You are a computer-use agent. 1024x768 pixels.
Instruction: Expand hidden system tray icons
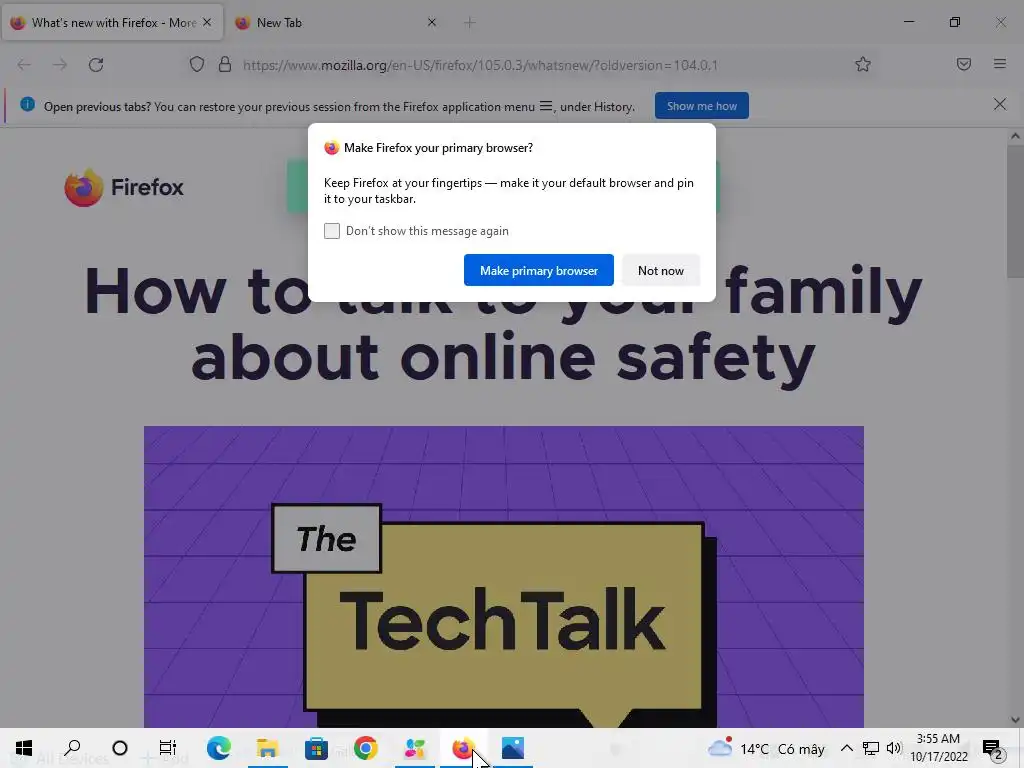pos(846,748)
